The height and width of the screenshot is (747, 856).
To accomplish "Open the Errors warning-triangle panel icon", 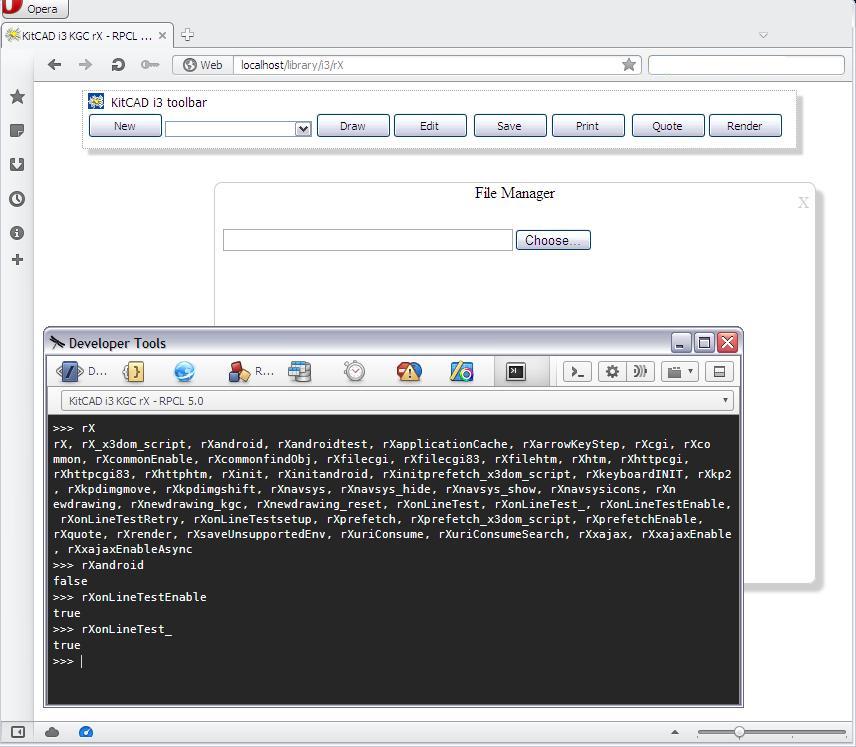I will (x=409, y=372).
